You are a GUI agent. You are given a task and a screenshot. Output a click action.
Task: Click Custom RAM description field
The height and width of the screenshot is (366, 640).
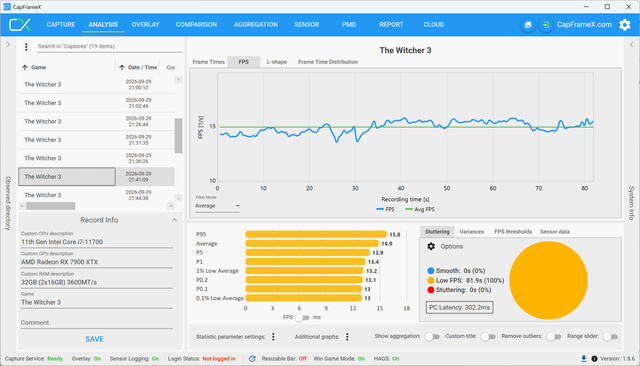coord(97,282)
